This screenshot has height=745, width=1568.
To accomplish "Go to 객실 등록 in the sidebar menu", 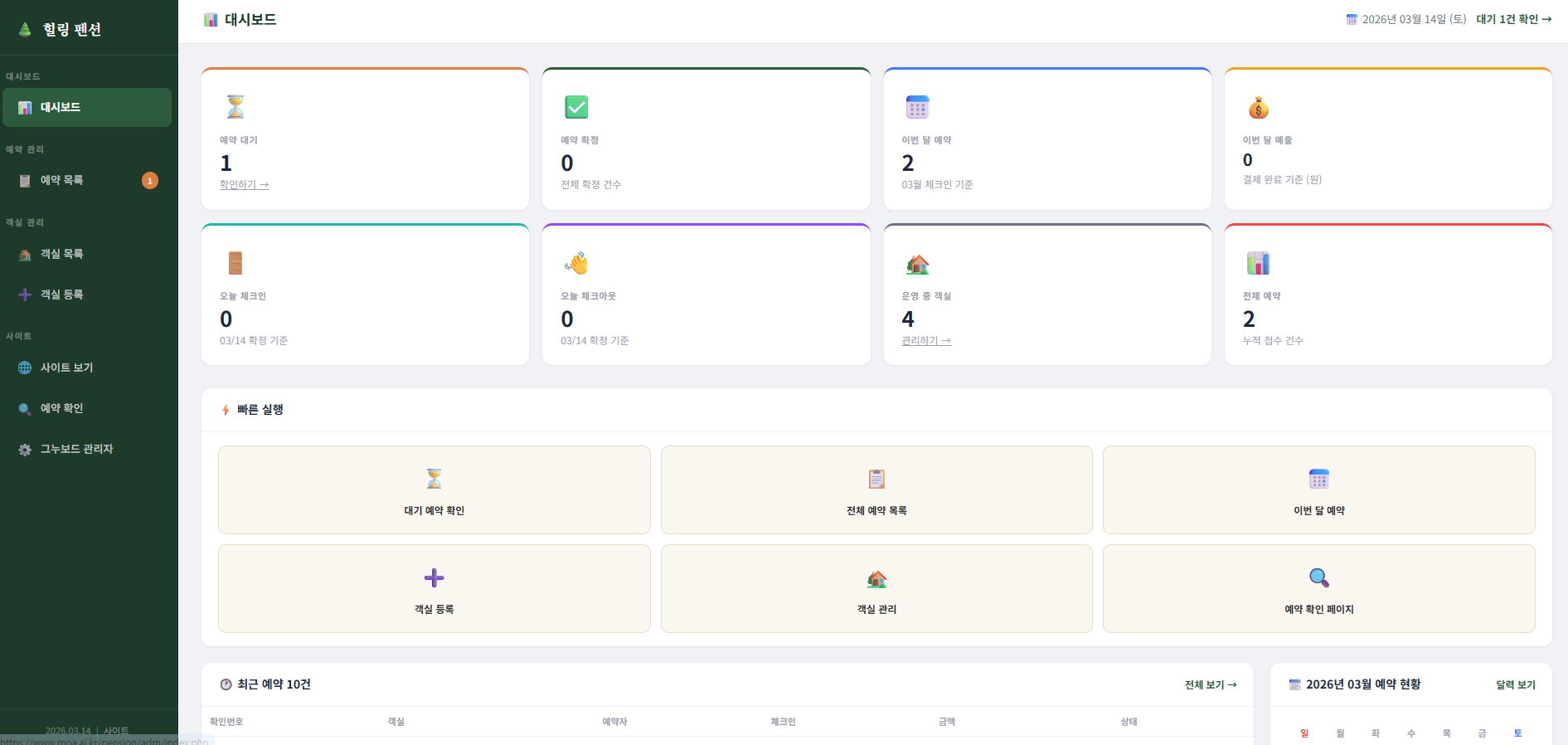I will (x=62, y=295).
